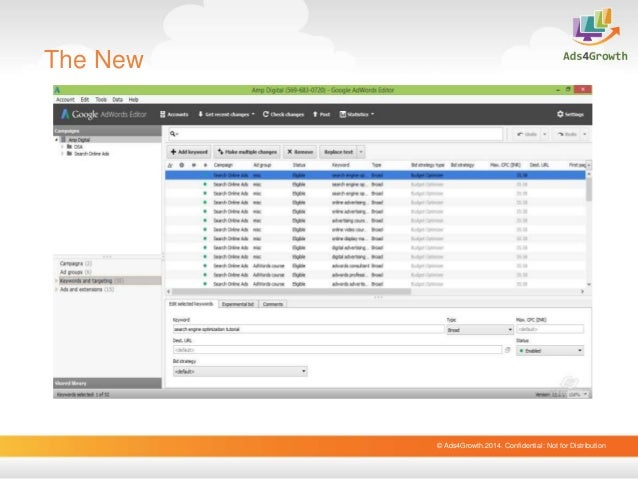Click the Undo arrow button
The width and height of the screenshot is (638, 479).
coord(527,134)
